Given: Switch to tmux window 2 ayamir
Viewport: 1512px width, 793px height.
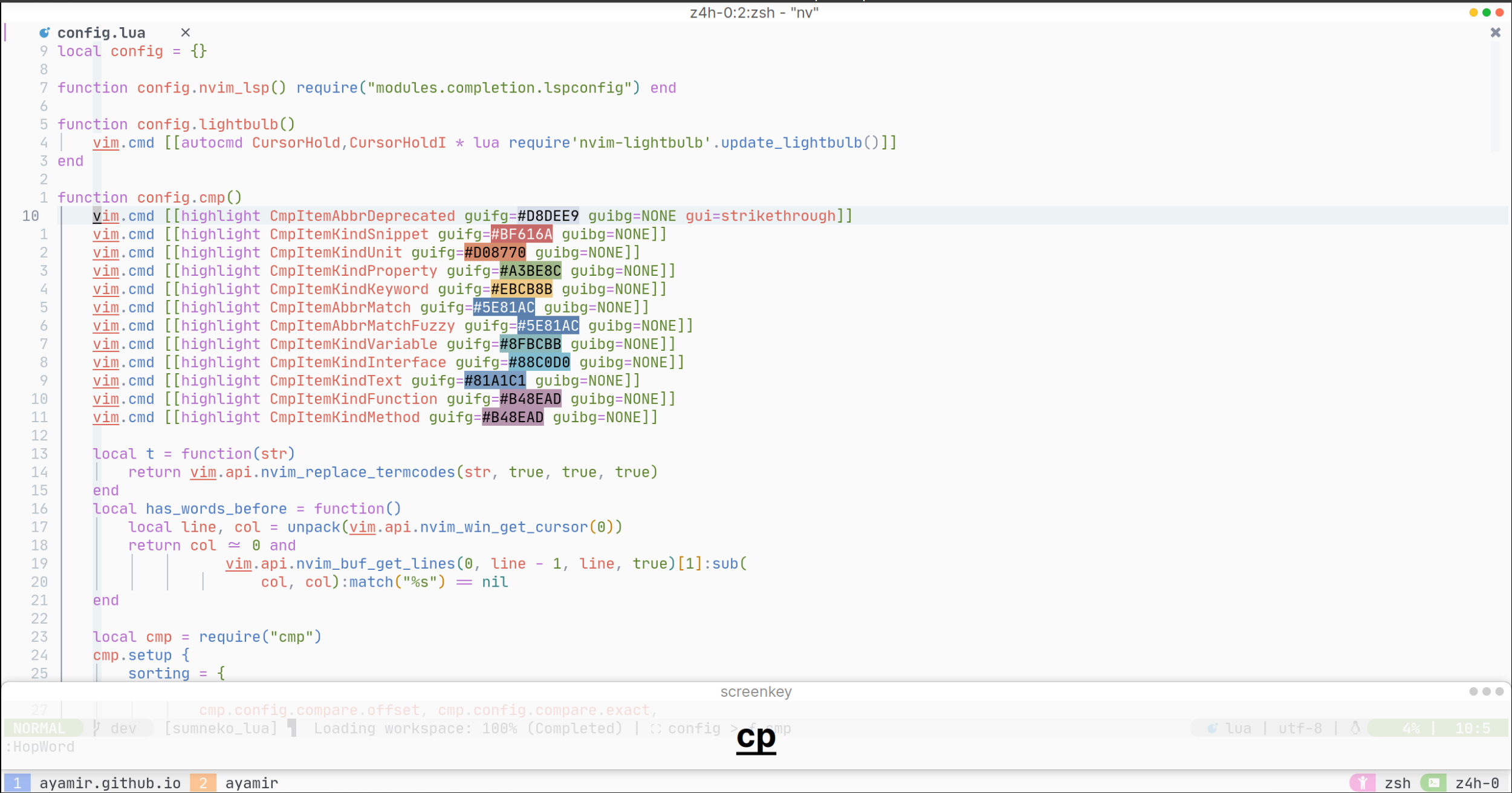Looking at the screenshot, I should pyautogui.click(x=251, y=783).
